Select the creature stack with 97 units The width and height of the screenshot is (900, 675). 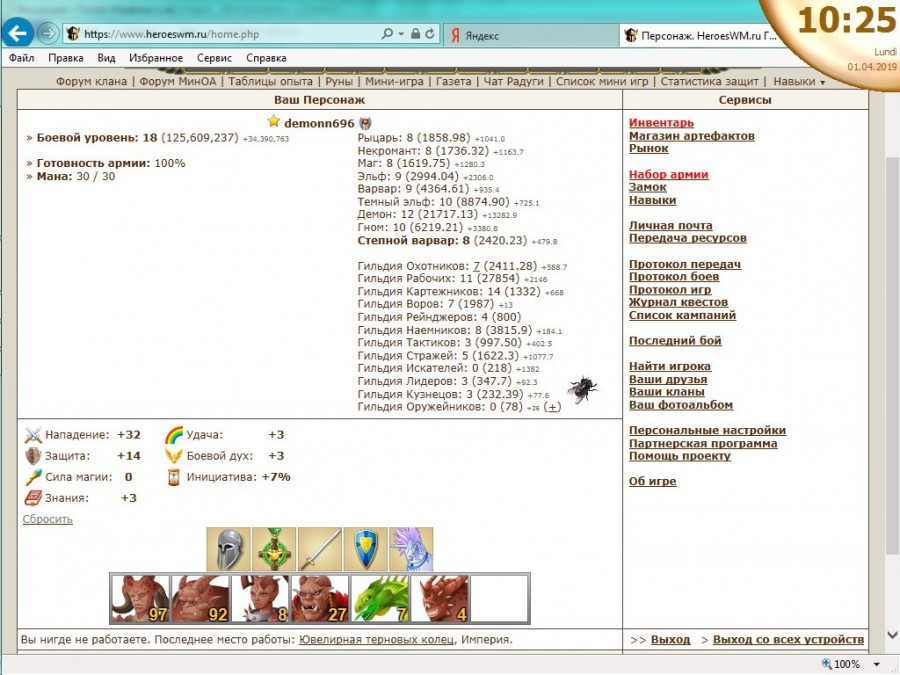[x=138, y=598]
